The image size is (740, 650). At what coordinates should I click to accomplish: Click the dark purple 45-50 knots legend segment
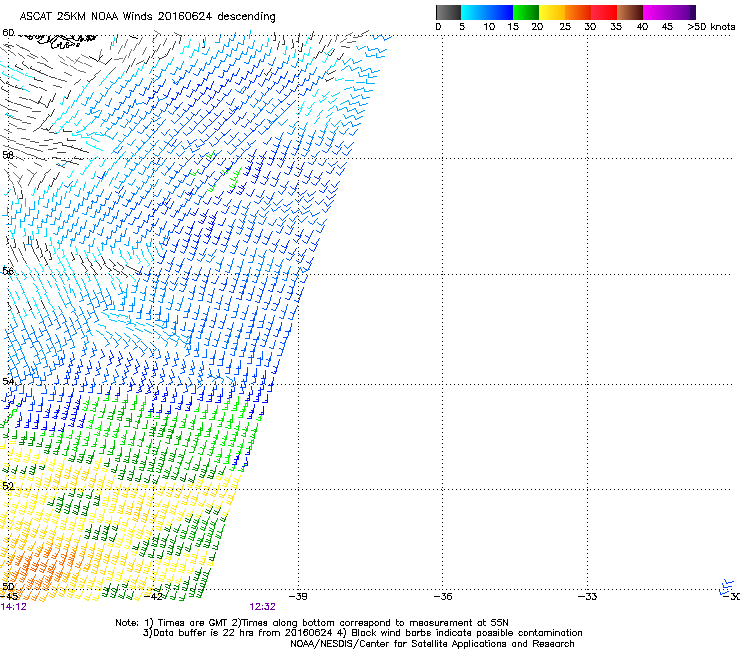click(682, 12)
